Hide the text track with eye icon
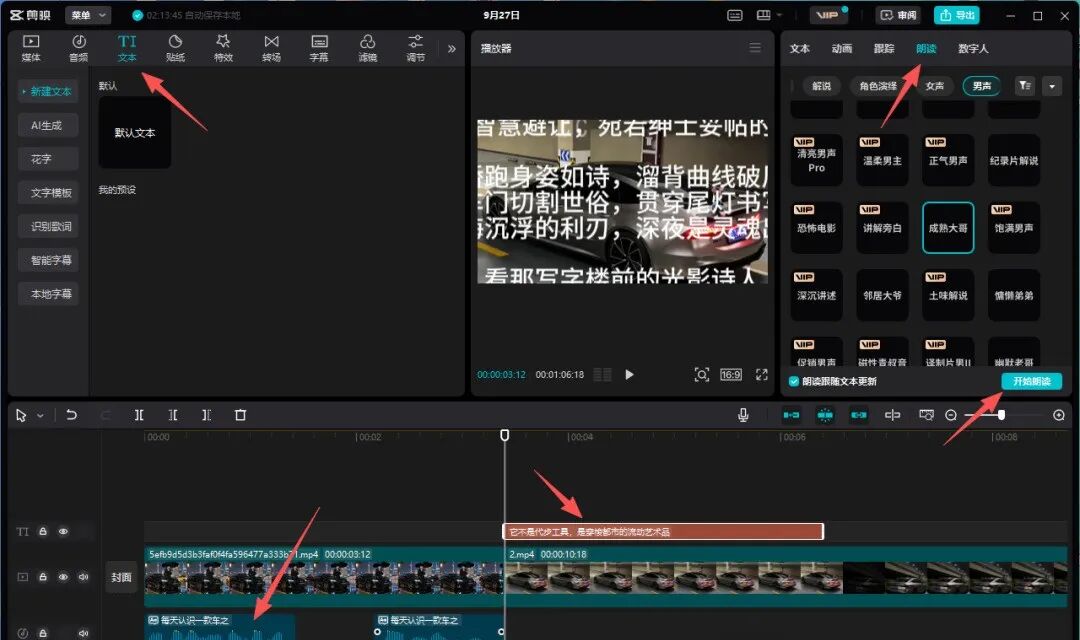Viewport: 1080px width, 640px height. 63,532
